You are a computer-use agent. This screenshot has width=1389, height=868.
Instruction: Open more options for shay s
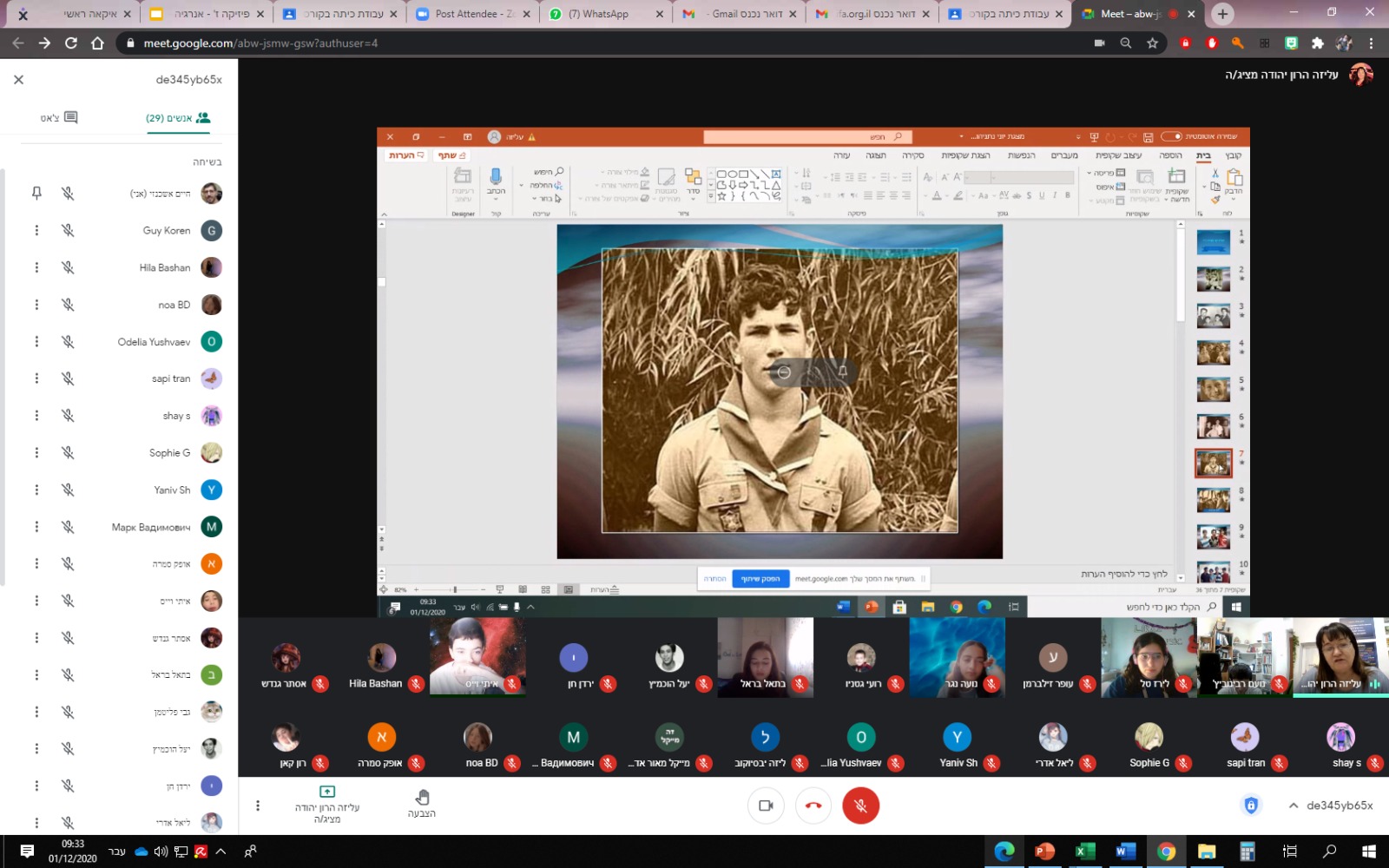[36, 416]
